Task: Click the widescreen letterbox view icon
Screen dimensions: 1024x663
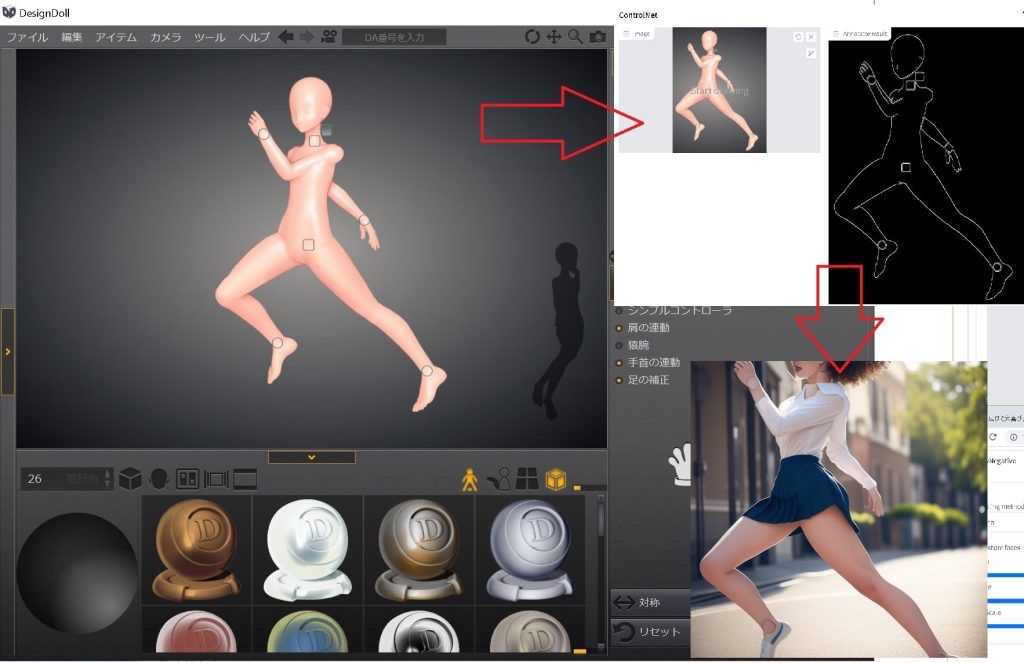Action: tap(245, 479)
